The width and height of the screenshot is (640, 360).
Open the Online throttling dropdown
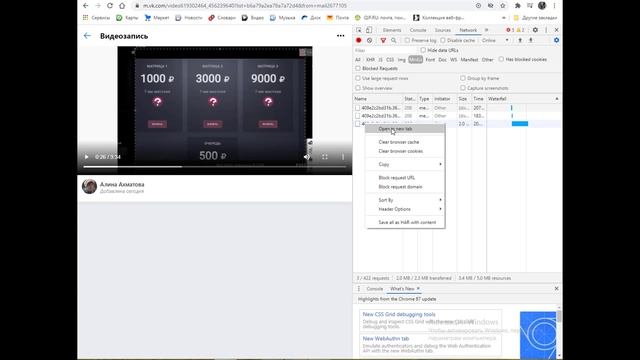point(496,40)
